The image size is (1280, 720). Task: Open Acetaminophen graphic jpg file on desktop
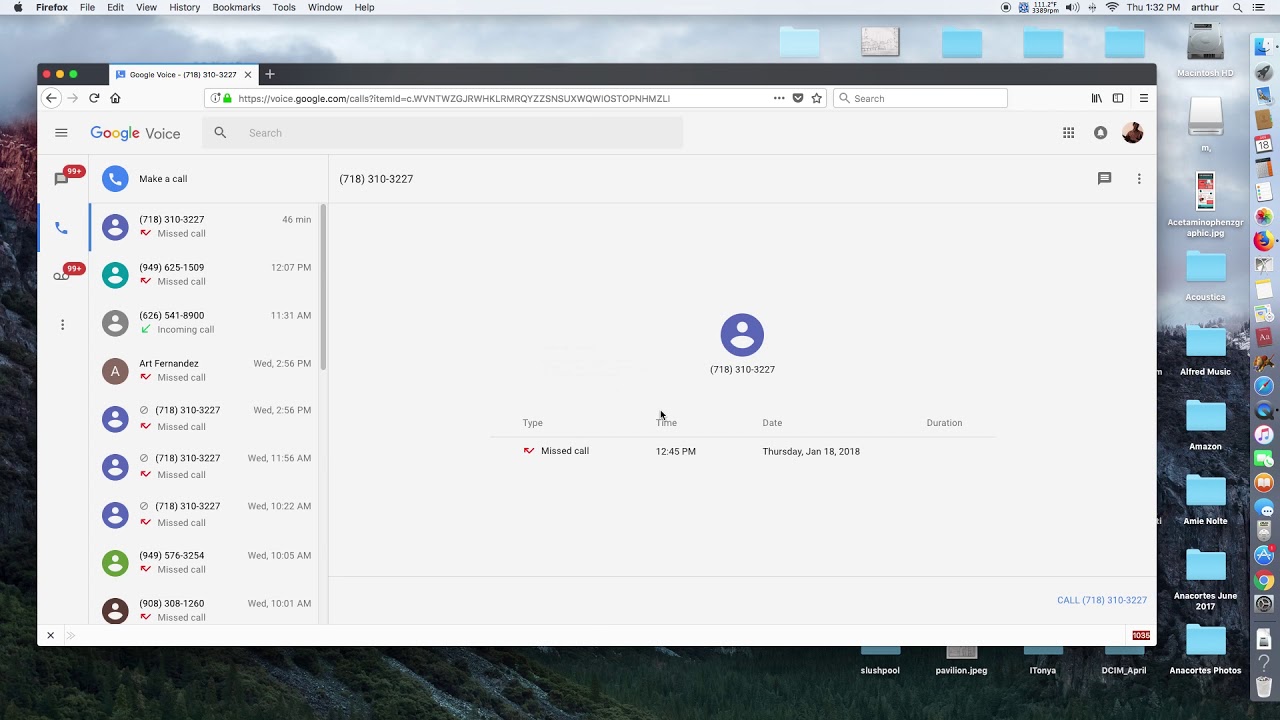click(x=1205, y=205)
